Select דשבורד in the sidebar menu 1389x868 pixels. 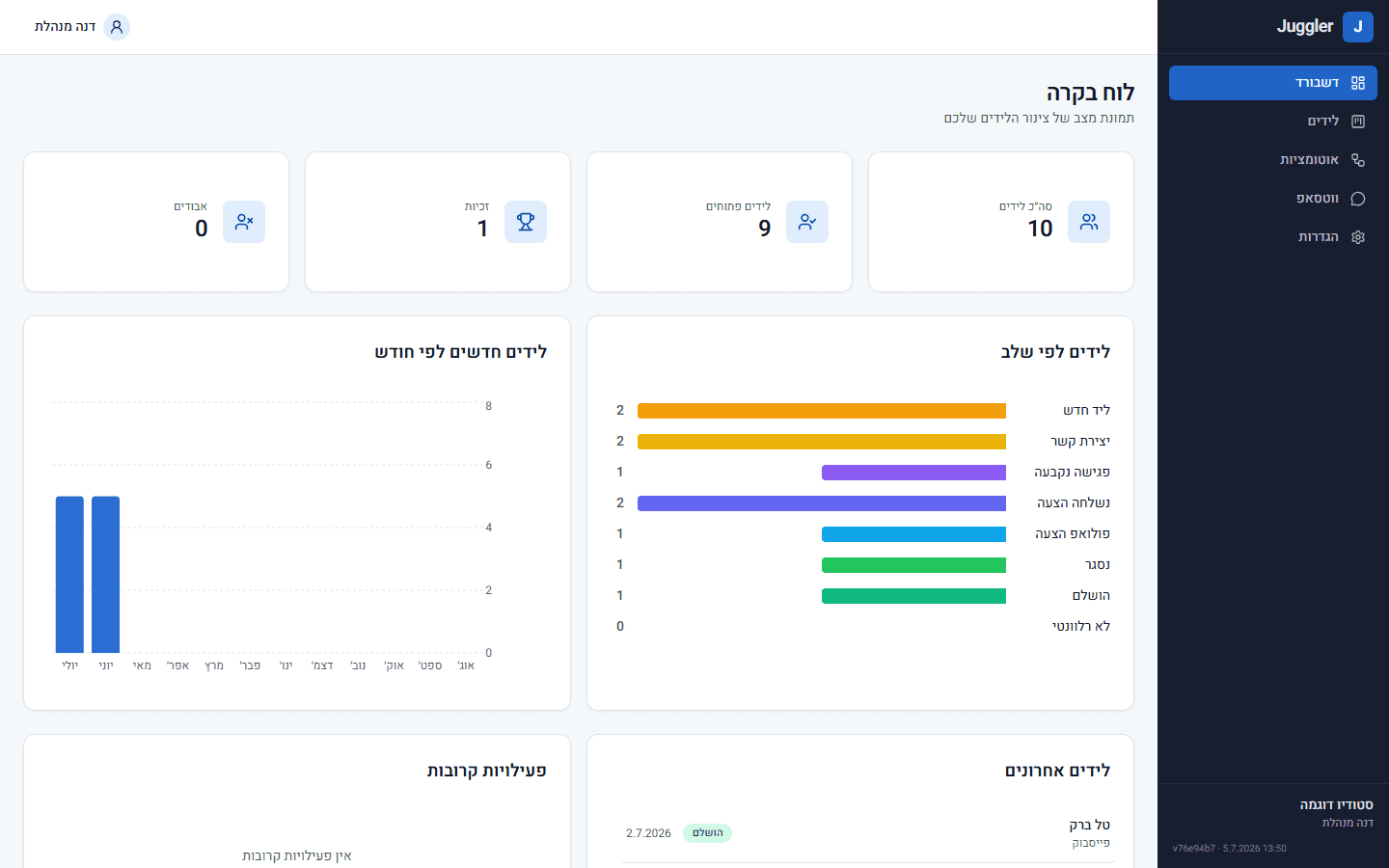(x=1273, y=83)
